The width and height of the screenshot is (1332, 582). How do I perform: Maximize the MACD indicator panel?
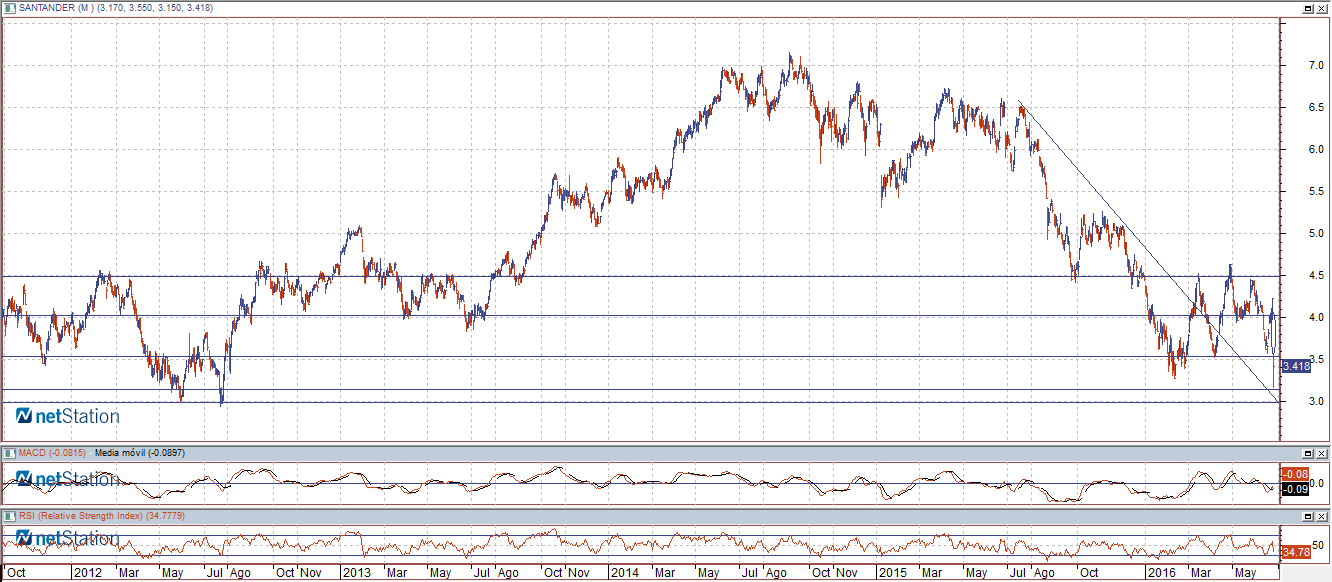pyautogui.click(x=1308, y=453)
